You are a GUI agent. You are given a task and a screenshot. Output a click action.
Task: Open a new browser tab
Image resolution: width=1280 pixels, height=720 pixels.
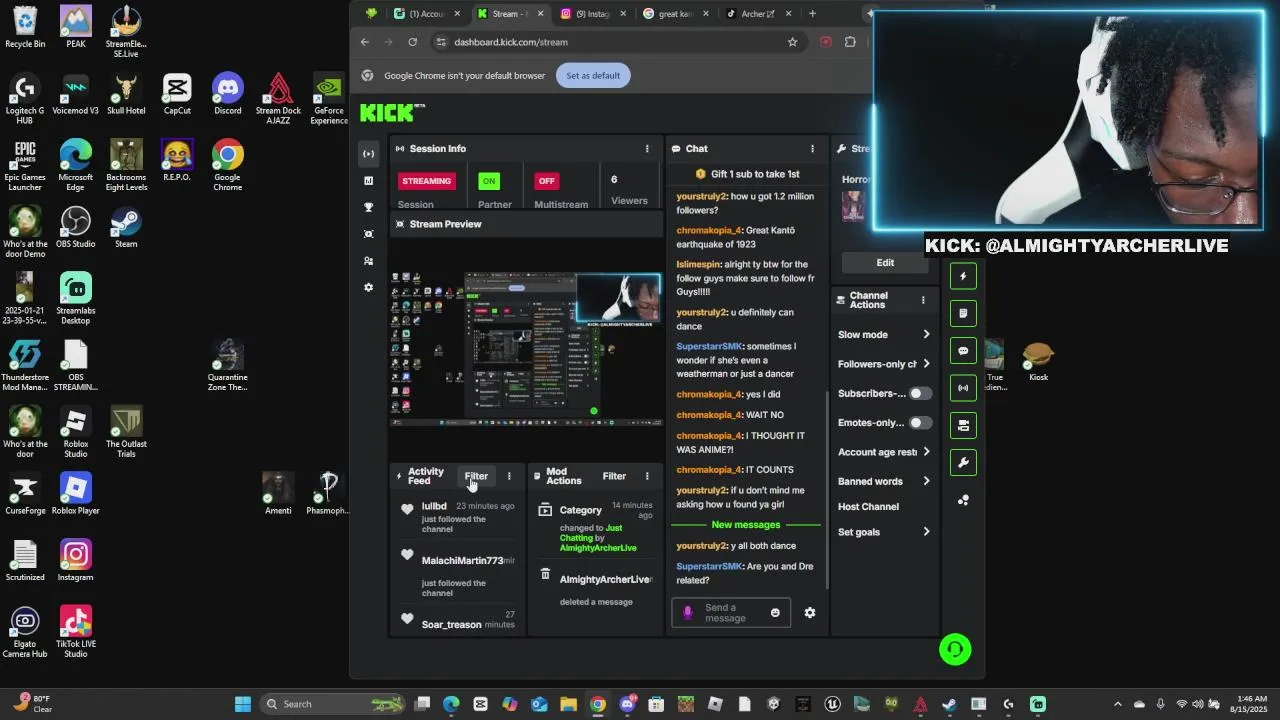(812, 14)
